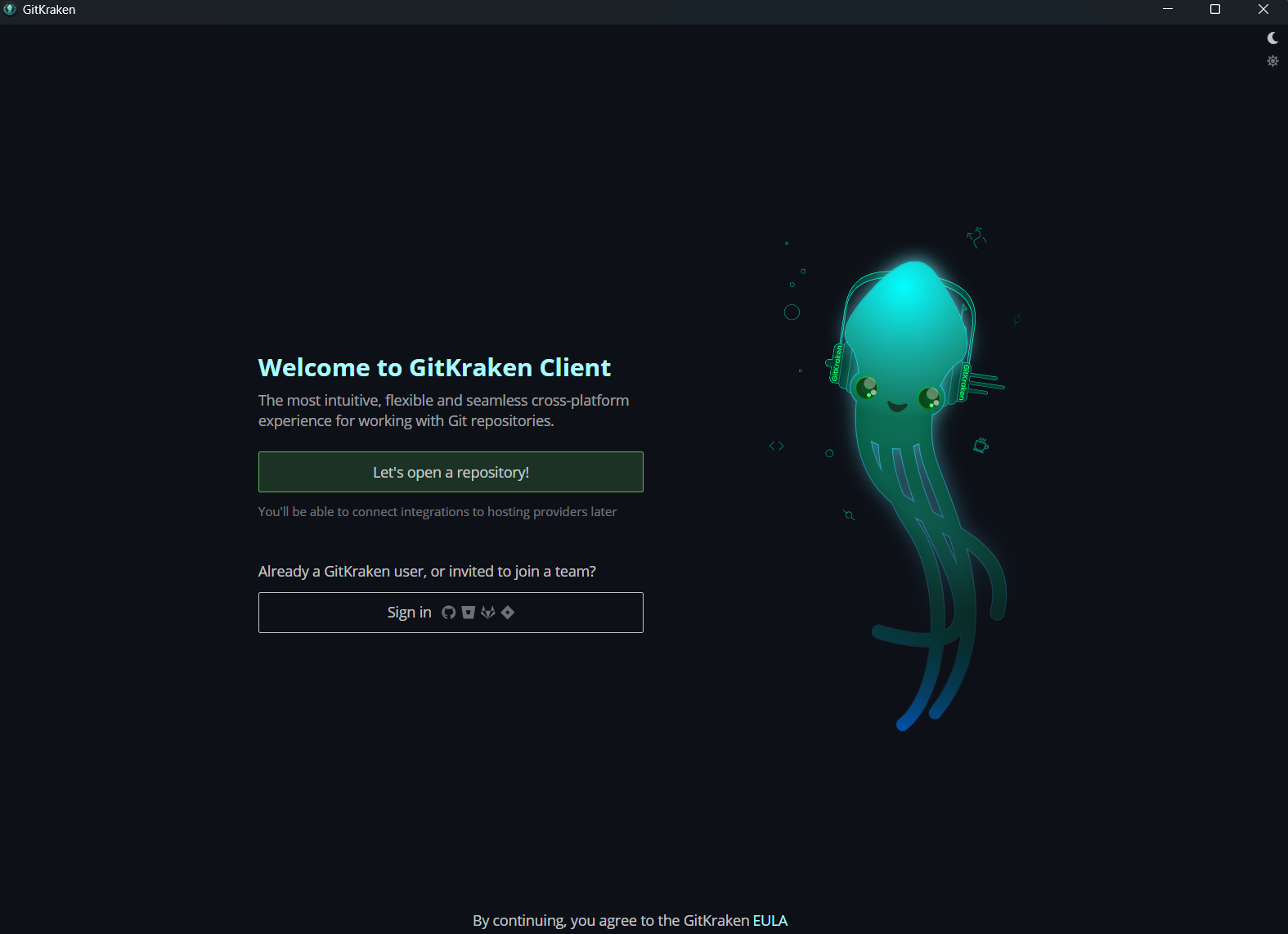Click the GitKraken app logo in title bar

[x=10, y=9]
